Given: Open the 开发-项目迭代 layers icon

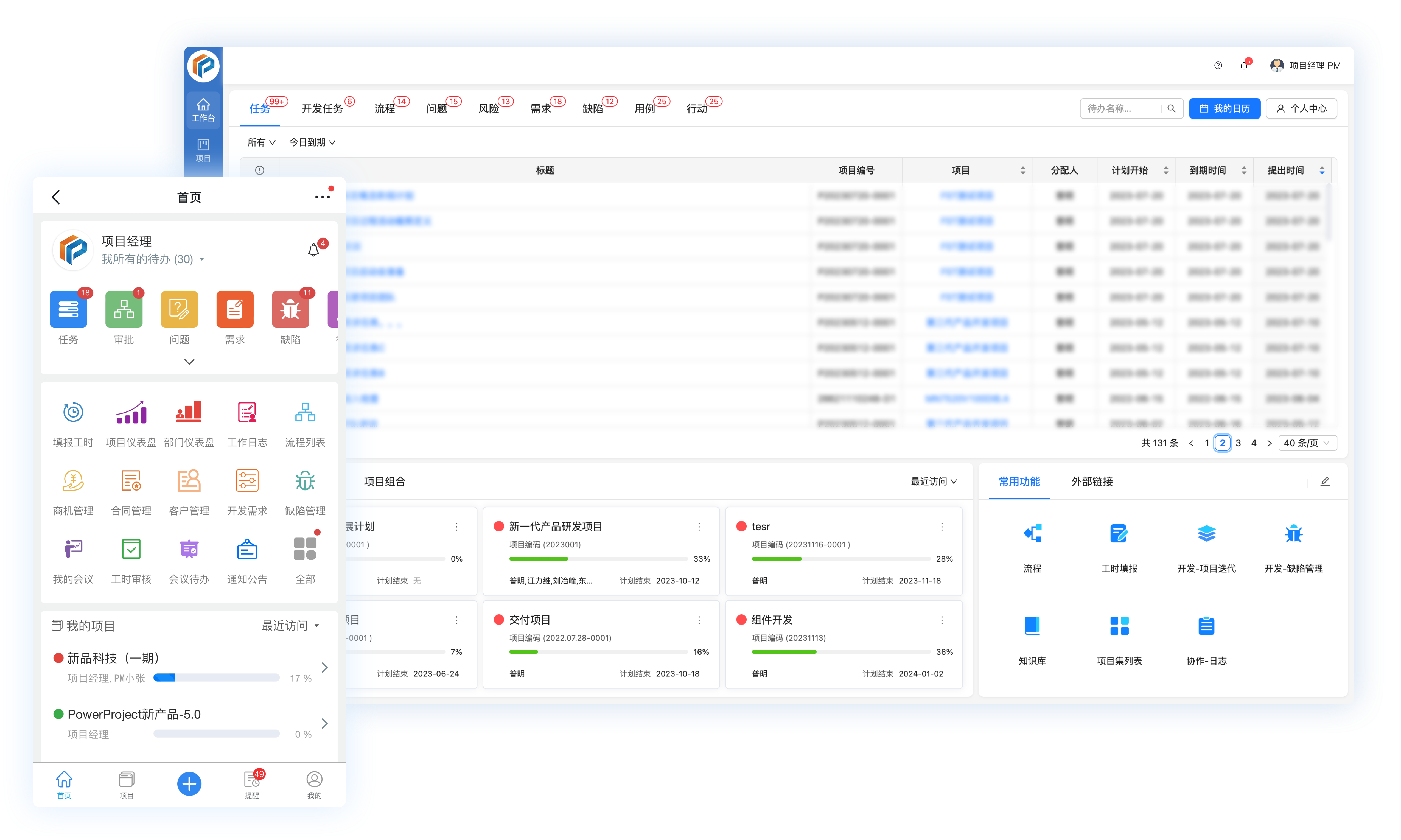Looking at the screenshot, I should click(1206, 534).
